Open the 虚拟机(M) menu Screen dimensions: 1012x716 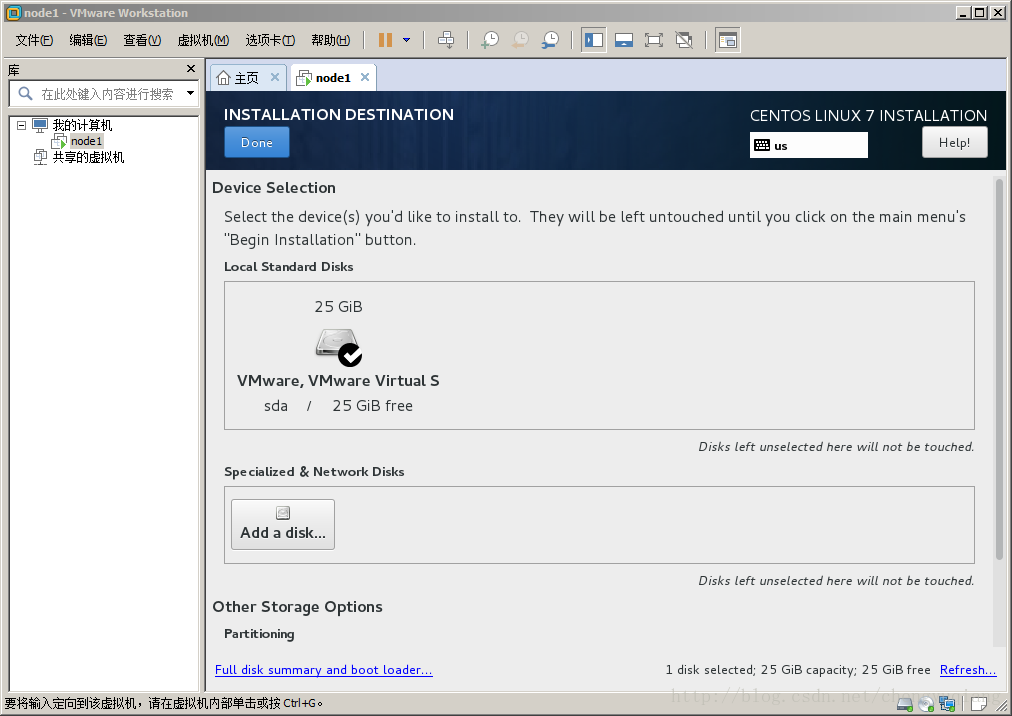coord(203,40)
